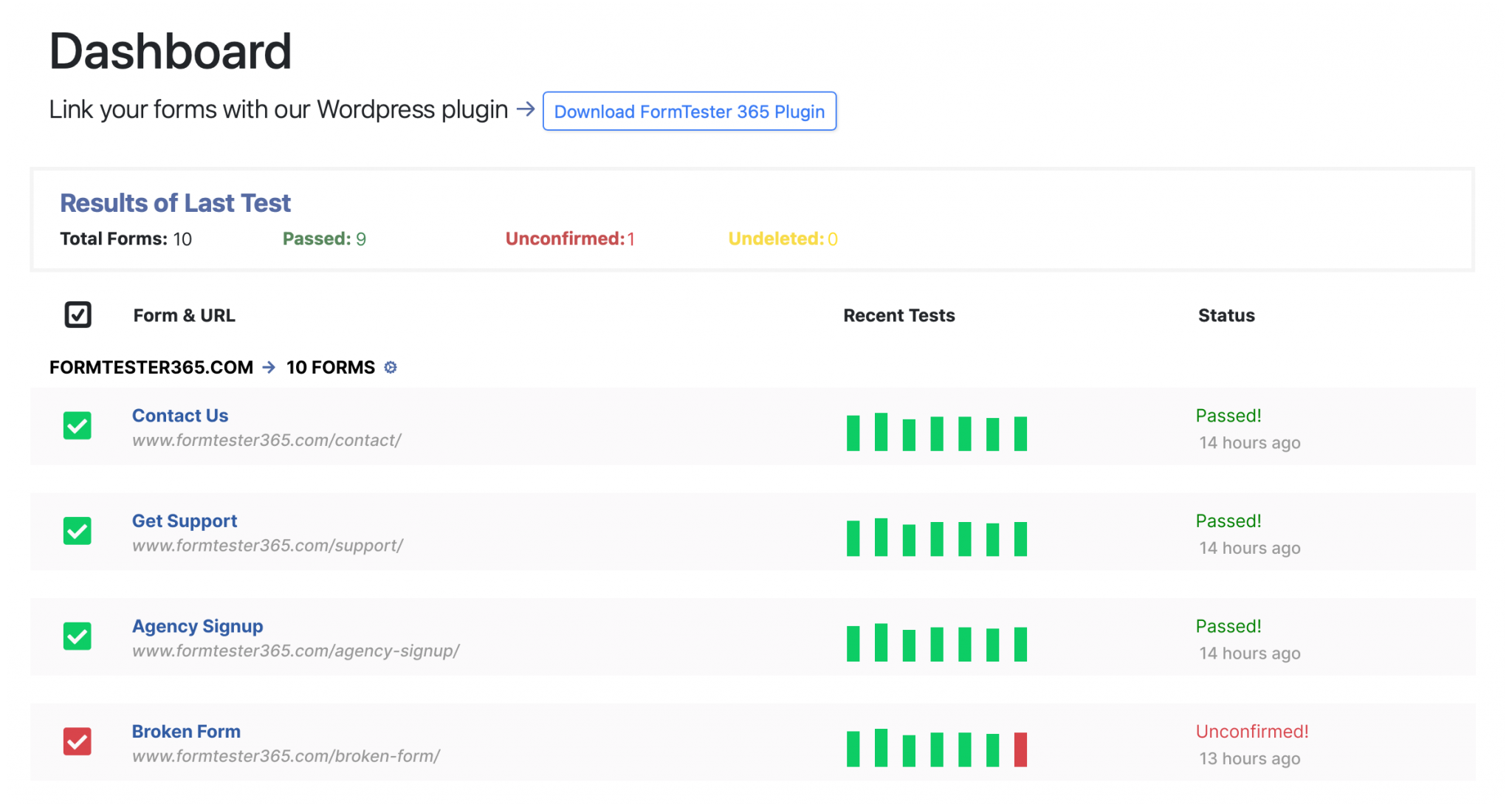This screenshot has height=810, width=1512.
Task: Uncheck the Contact Us form checkbox
Action: point(77,427)
